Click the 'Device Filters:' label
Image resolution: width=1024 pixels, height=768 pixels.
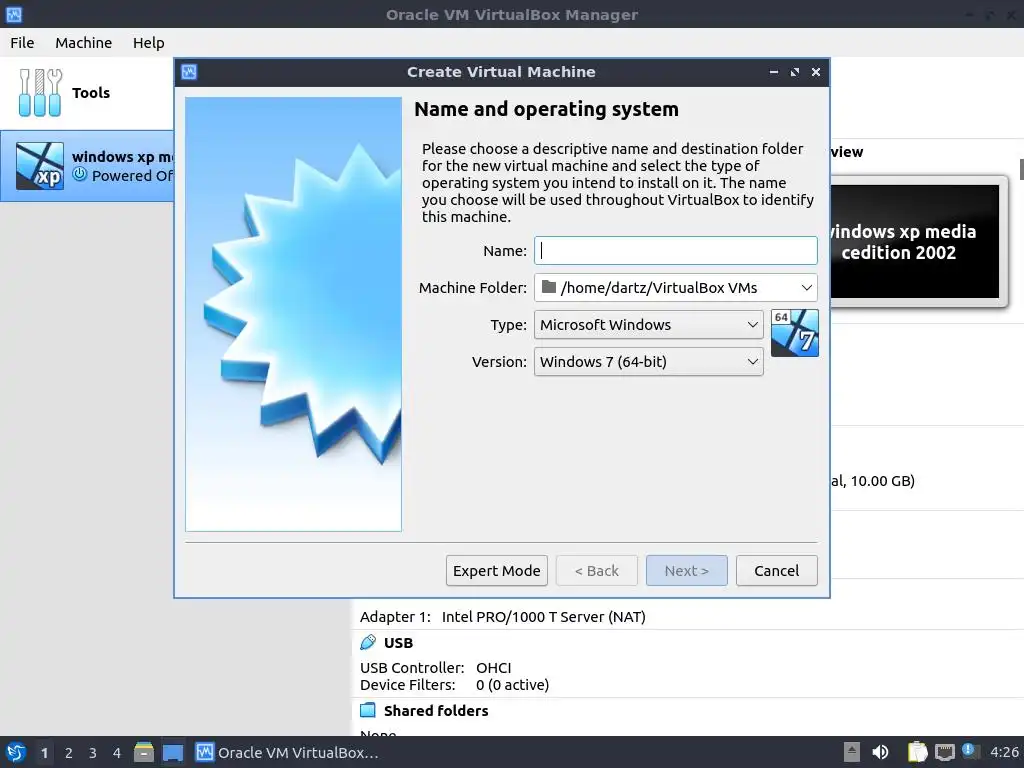click(408, 684)
